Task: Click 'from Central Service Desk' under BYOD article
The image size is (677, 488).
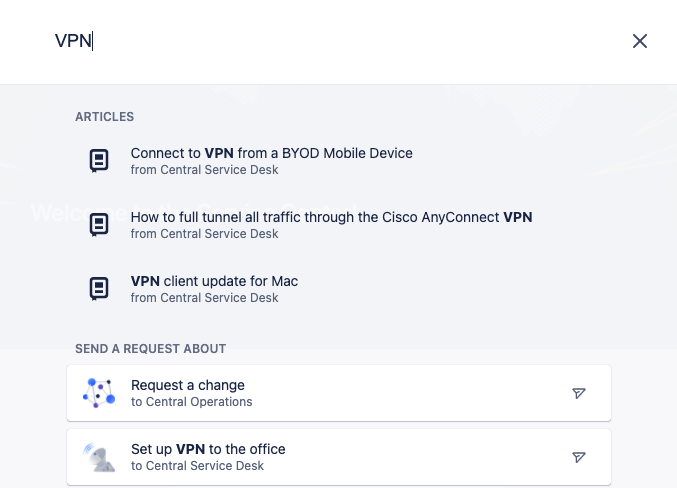Action: click(x=204, y=170)
